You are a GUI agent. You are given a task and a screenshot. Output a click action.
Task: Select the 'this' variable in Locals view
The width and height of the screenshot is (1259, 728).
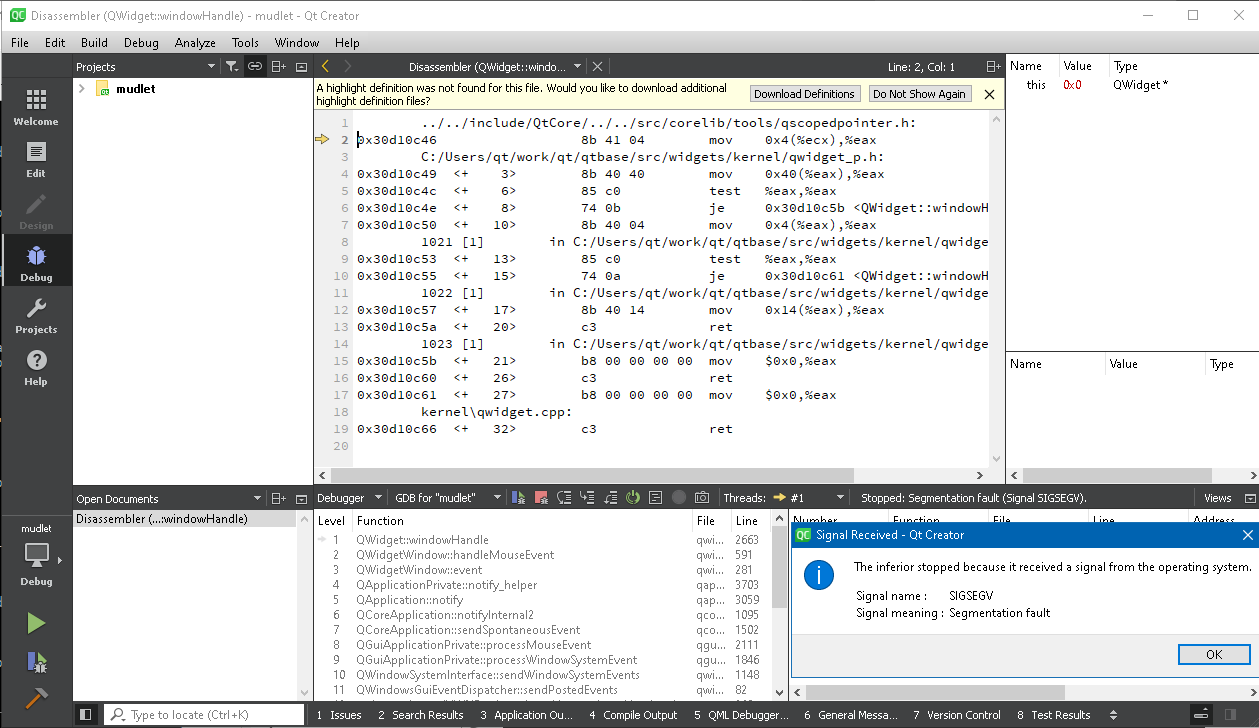pyautogui.click(x=1036, y=85)
